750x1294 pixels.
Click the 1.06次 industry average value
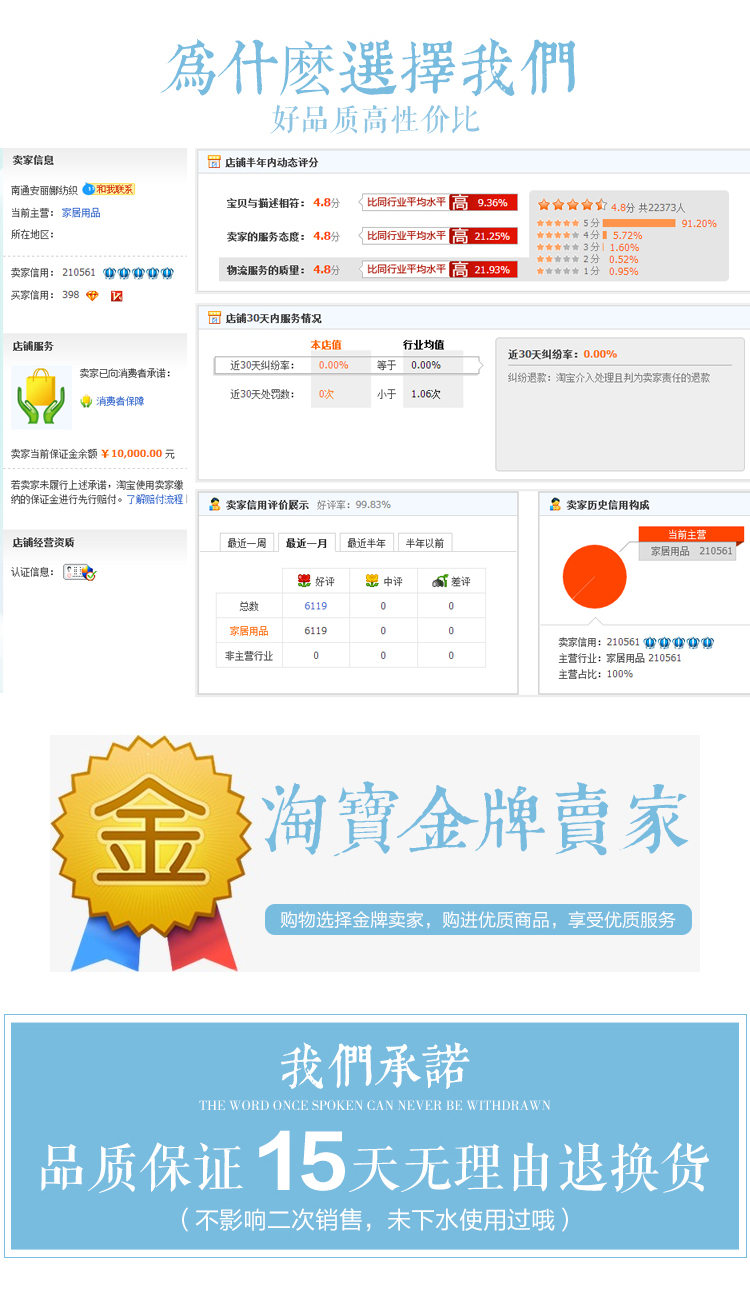425,394
